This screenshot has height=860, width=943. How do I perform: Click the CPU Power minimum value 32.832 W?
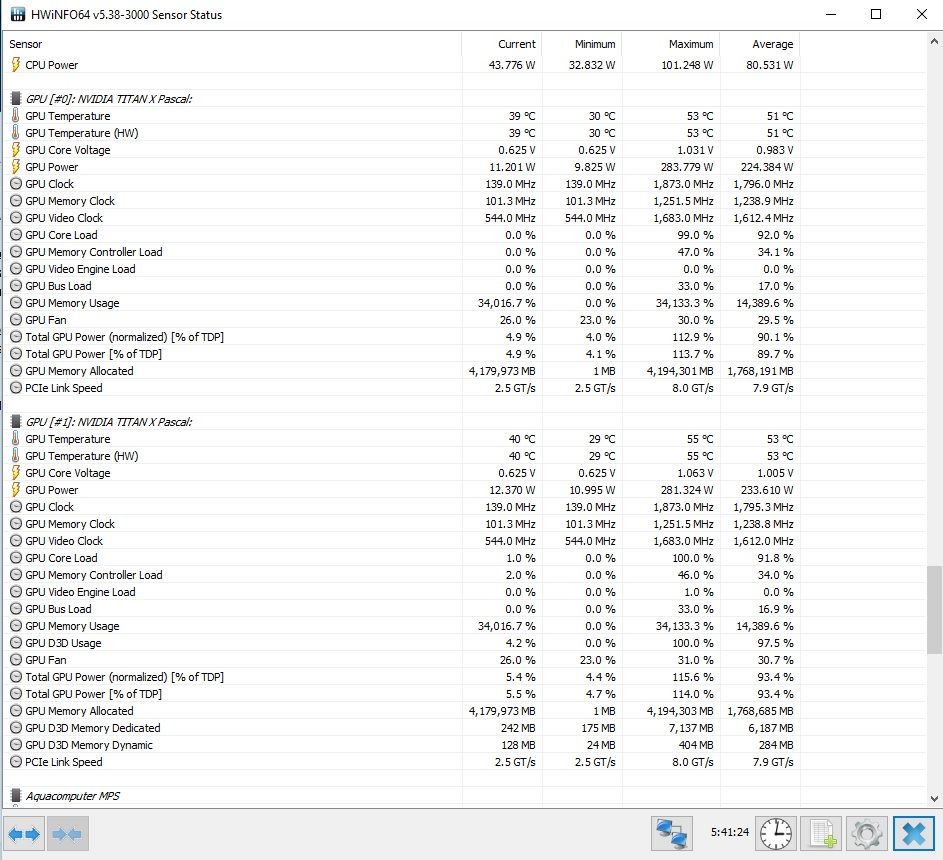point(592,65)
